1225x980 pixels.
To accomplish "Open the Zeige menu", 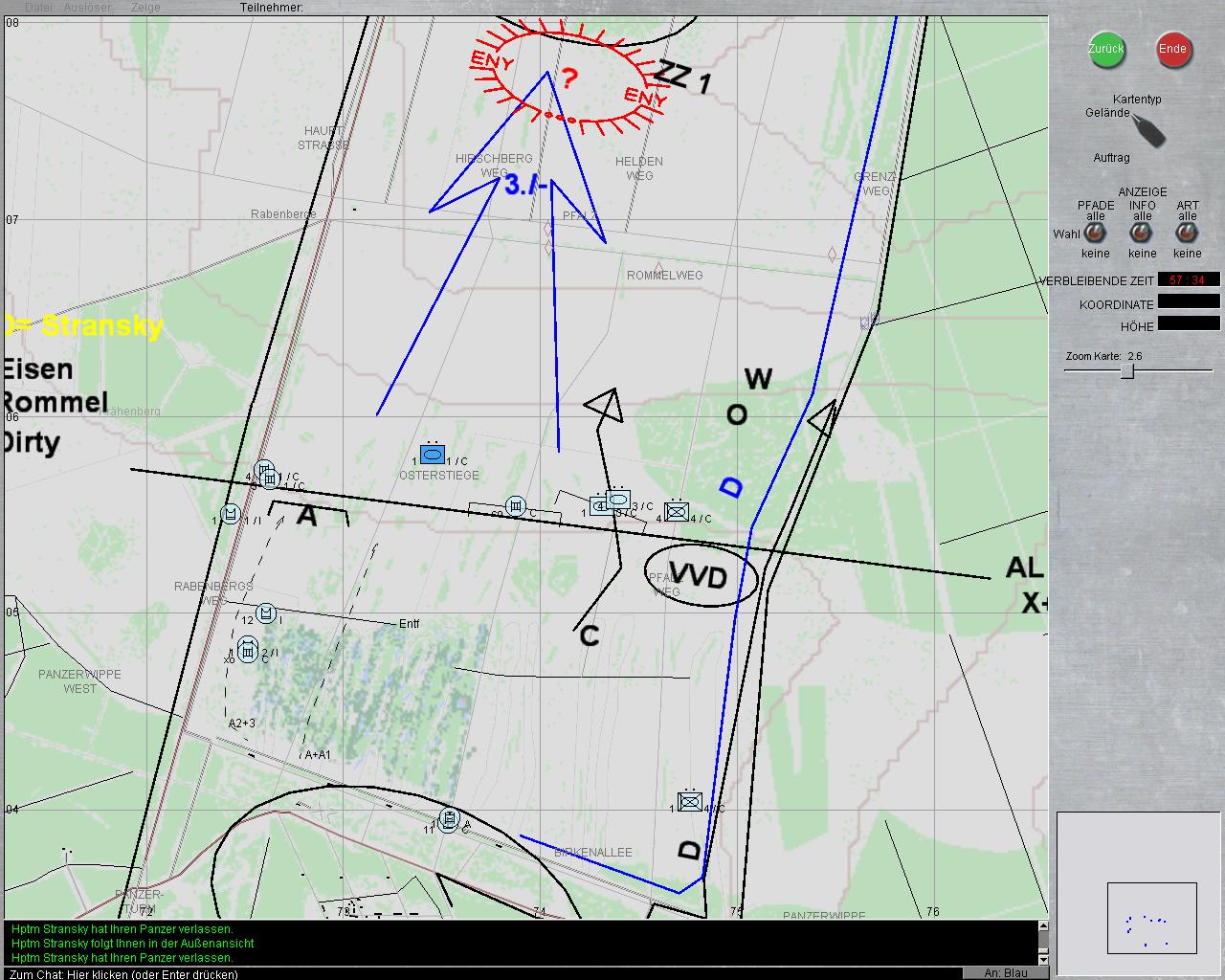I will click(x=145, y=8).
